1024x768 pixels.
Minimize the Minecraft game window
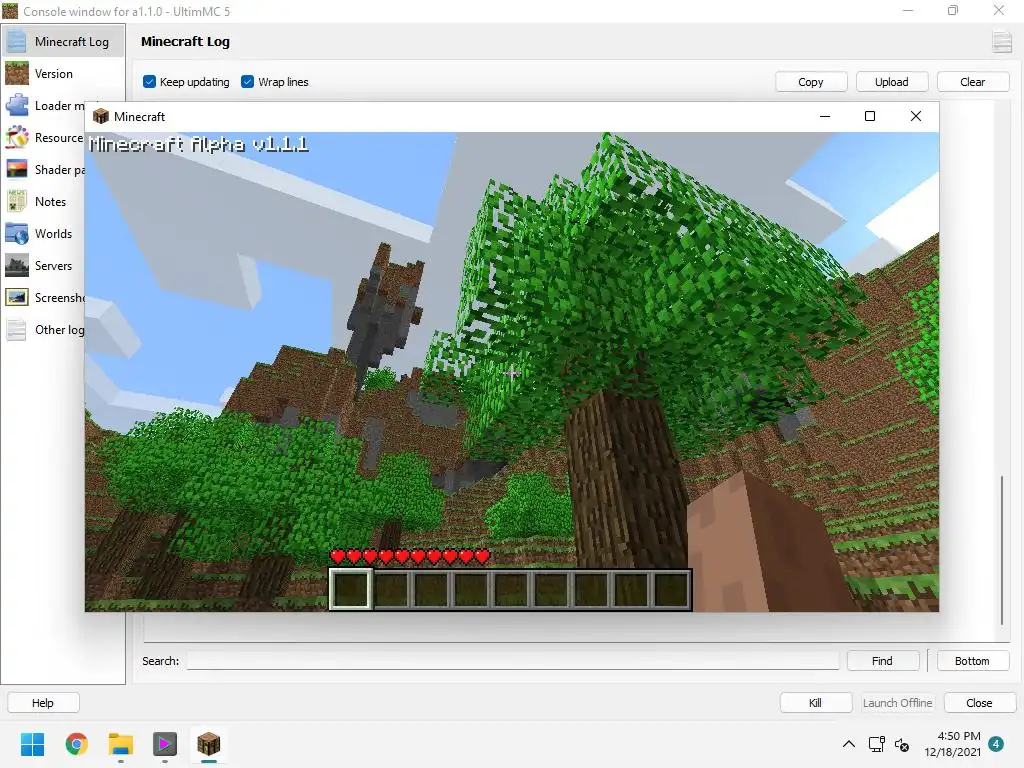[825, 116]
